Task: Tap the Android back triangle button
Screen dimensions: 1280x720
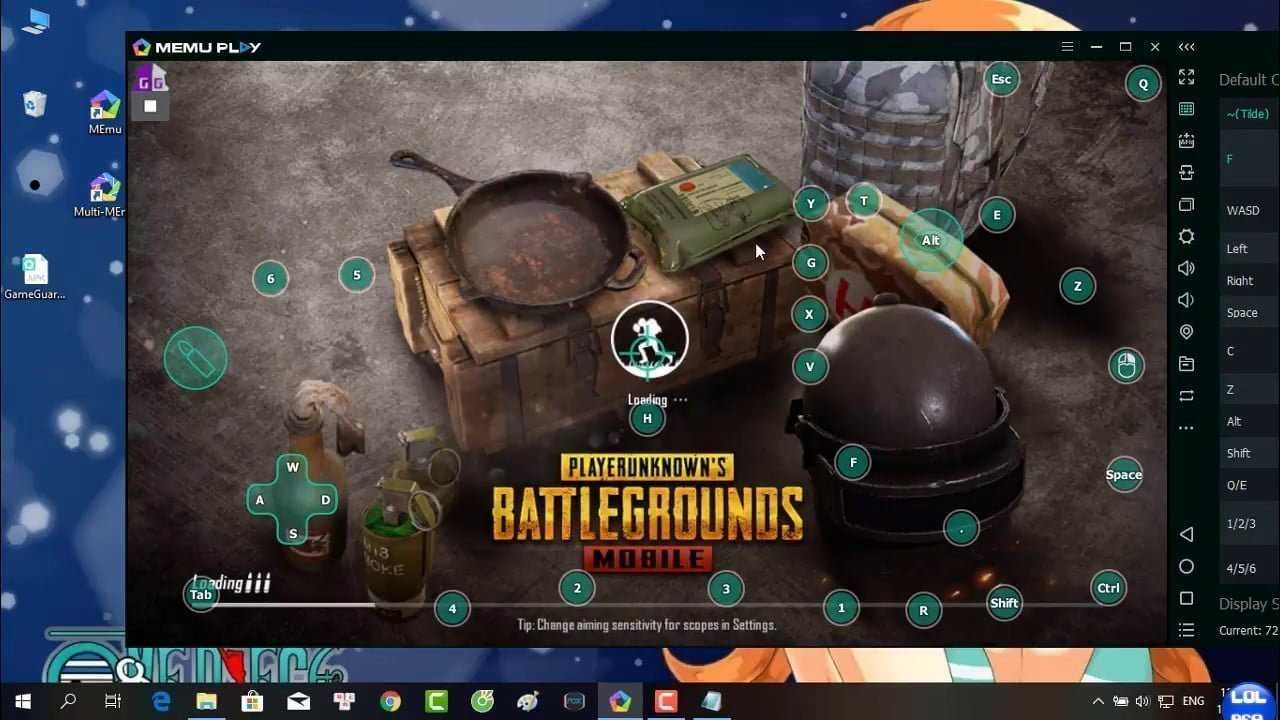Action: 1186,535
